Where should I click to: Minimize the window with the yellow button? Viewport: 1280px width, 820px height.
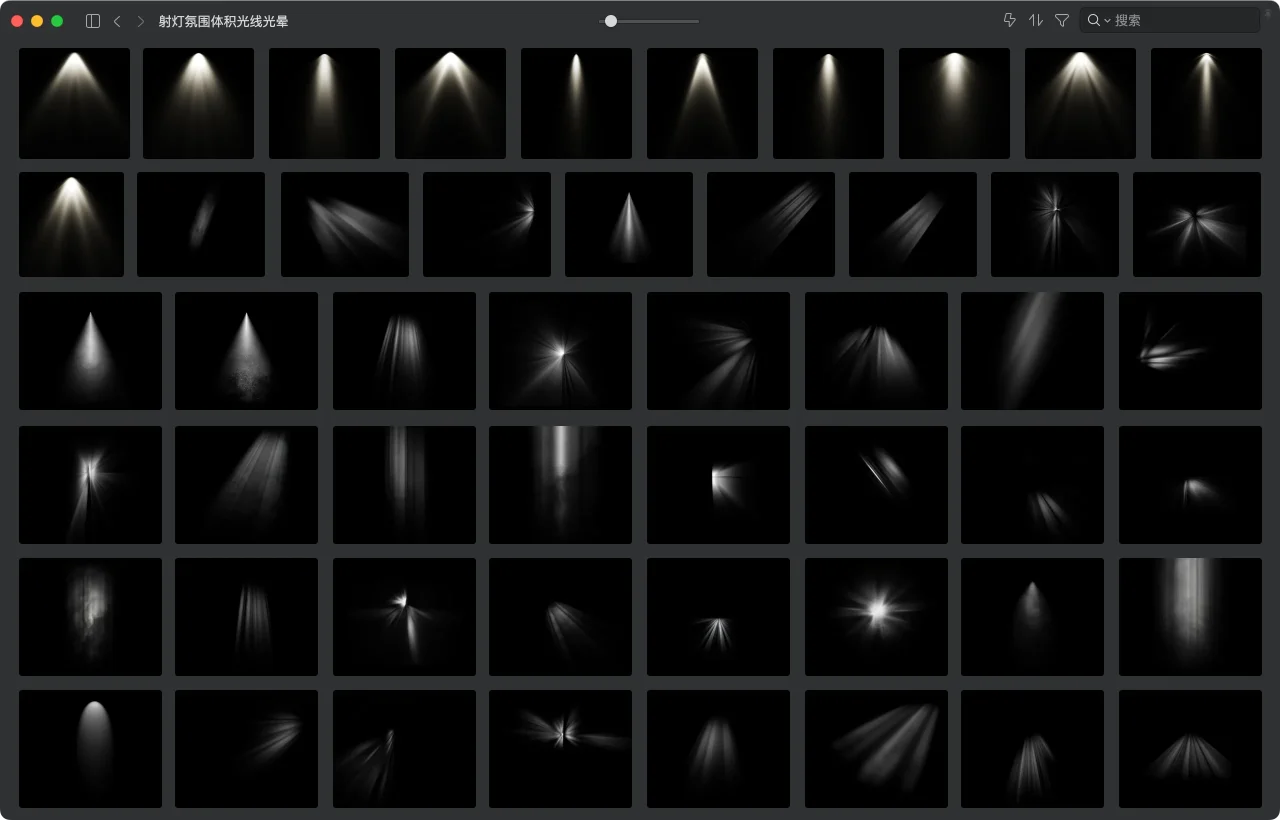tap(37, 21)
